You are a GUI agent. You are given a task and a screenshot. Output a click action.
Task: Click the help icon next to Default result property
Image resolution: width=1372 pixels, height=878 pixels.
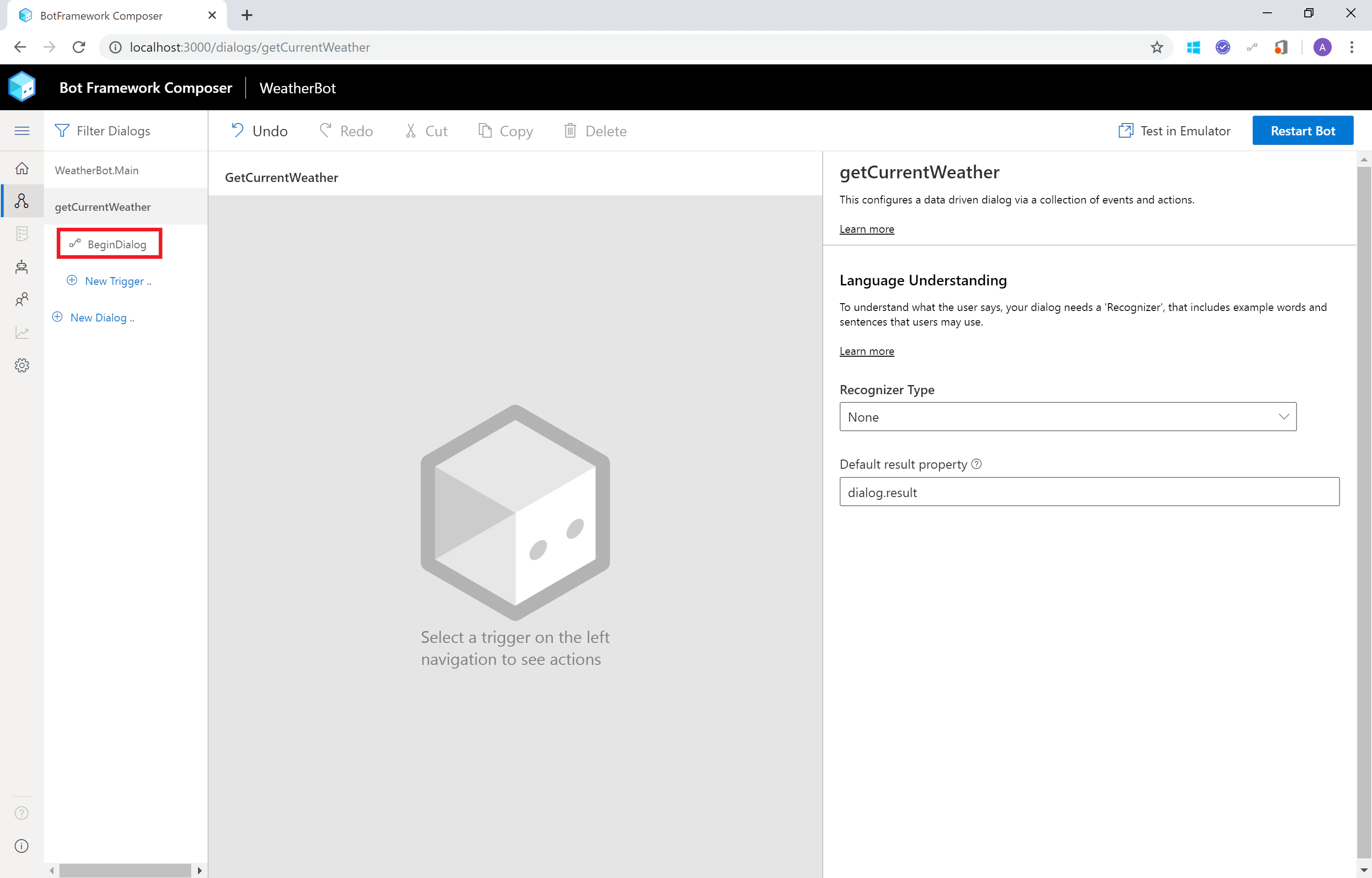point(976,464)
